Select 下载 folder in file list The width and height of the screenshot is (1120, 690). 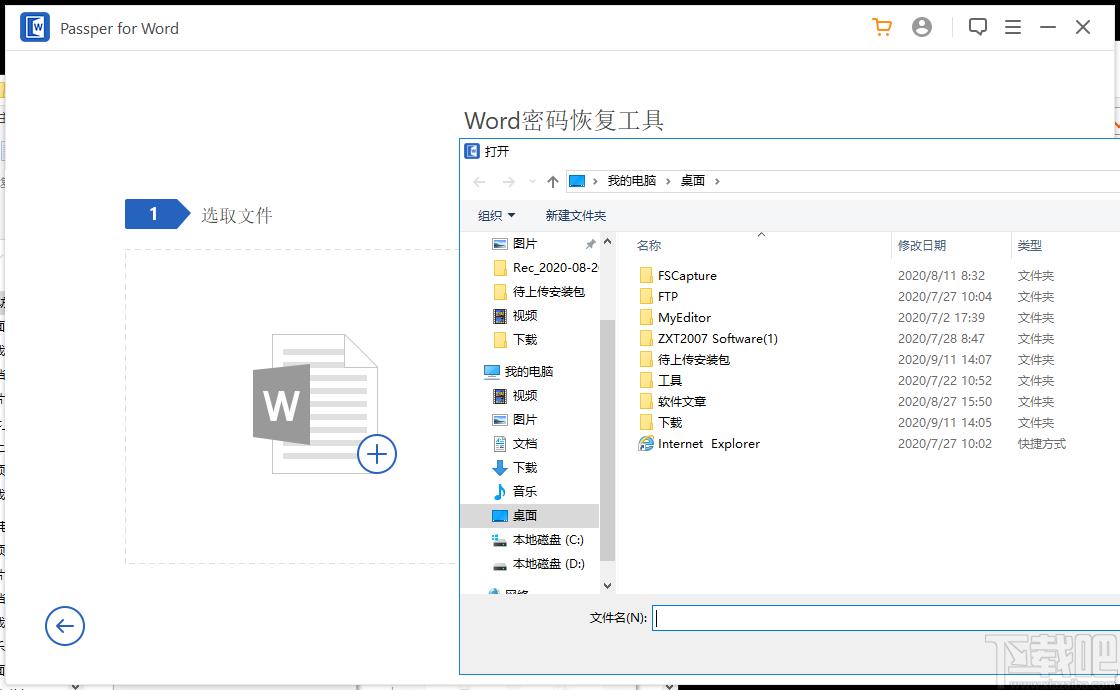pyautogui.click(x=660, y=423)
